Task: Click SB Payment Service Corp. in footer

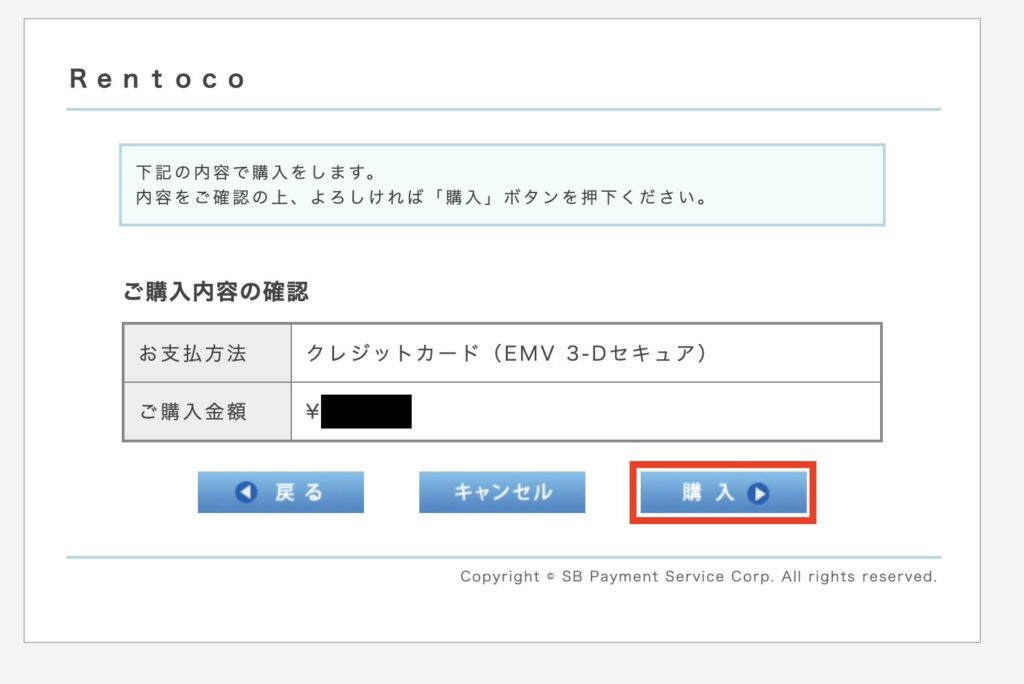Action: [667, 576]
